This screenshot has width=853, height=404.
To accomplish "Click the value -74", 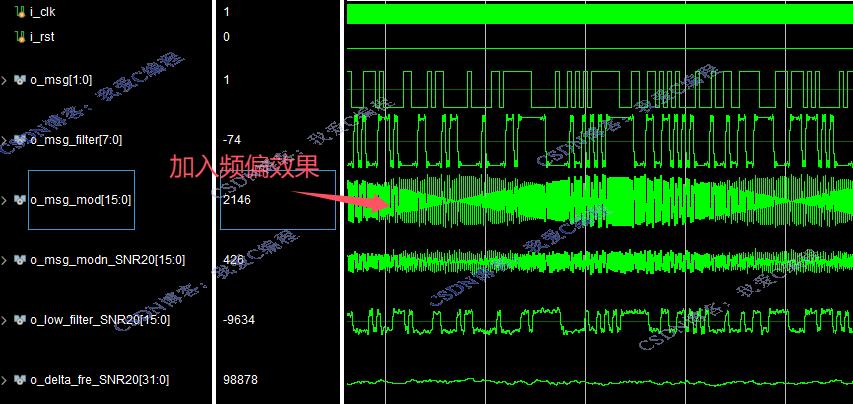I will coord(232,140).
